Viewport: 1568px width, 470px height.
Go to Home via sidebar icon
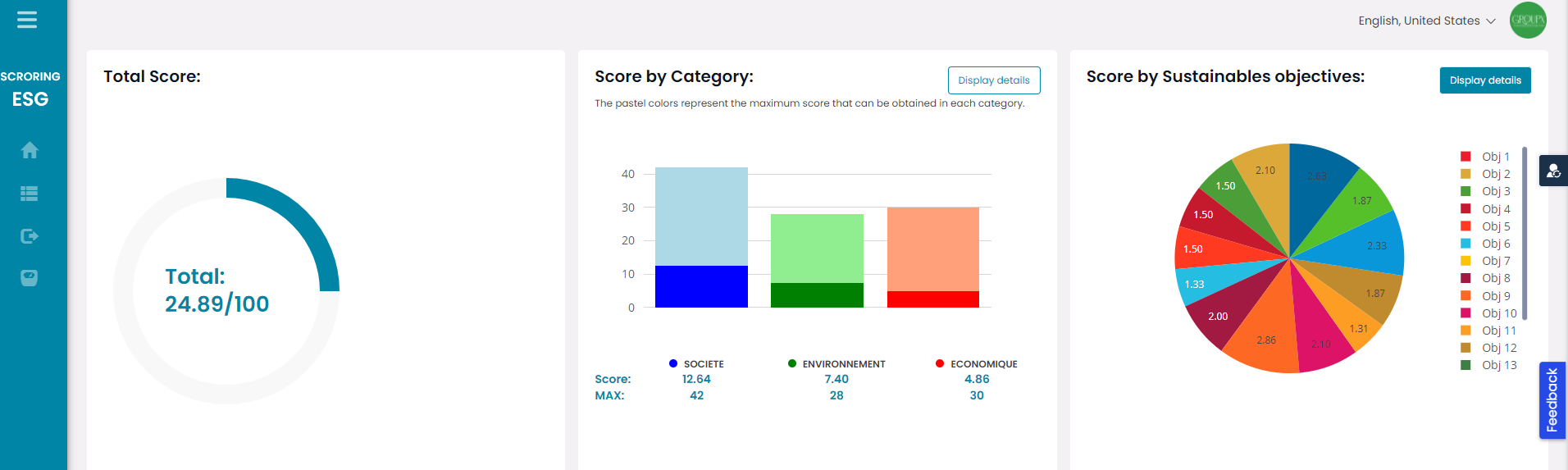[x=30, y=150]
